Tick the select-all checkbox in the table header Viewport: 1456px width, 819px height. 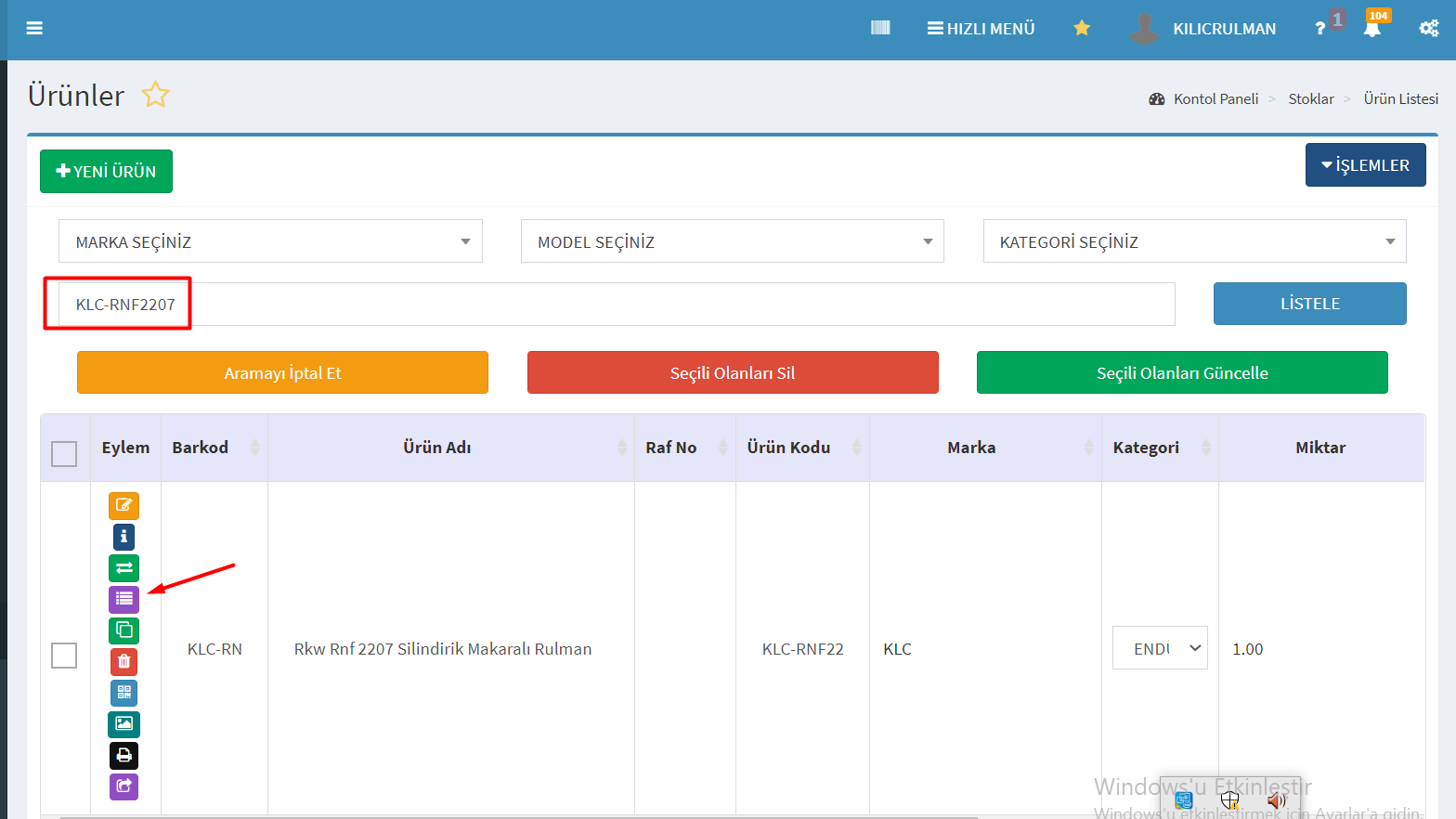[x=64, y=454]
